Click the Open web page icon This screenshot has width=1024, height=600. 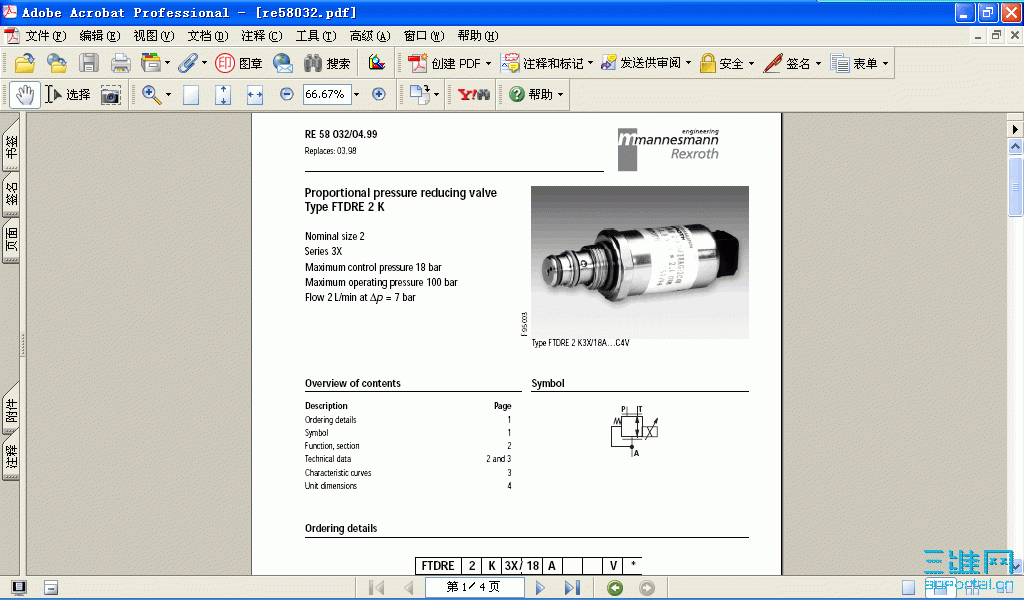[57, 63]
